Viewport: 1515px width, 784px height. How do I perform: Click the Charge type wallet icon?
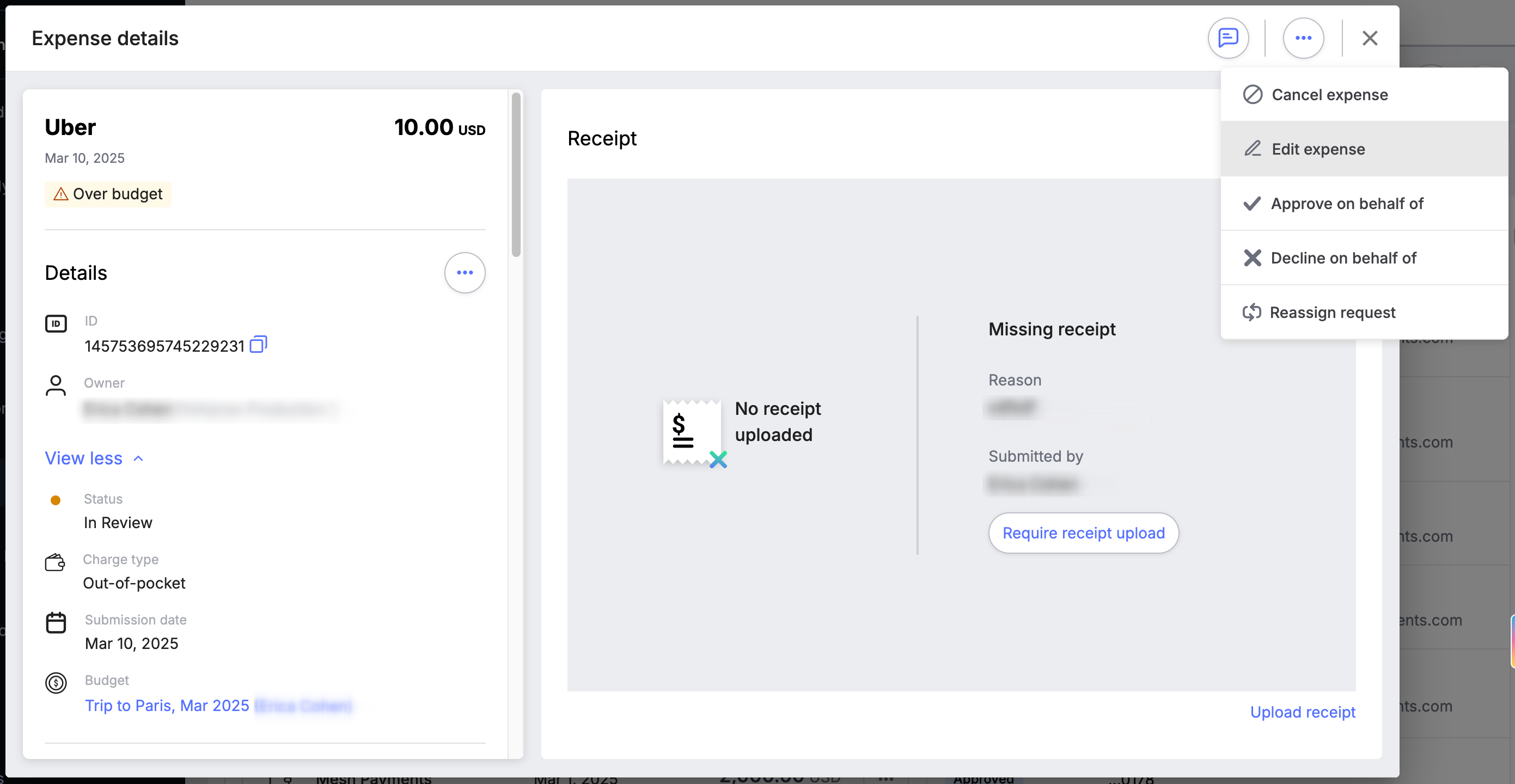[56, 562]
